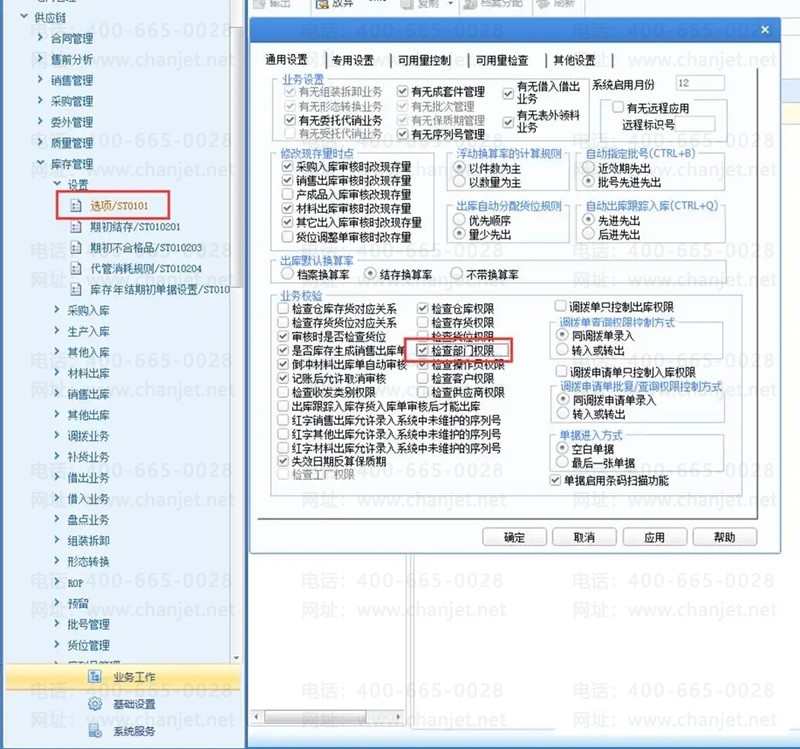
Task: Click the 远程标识号 input field
Action: (x=695, y=124)
